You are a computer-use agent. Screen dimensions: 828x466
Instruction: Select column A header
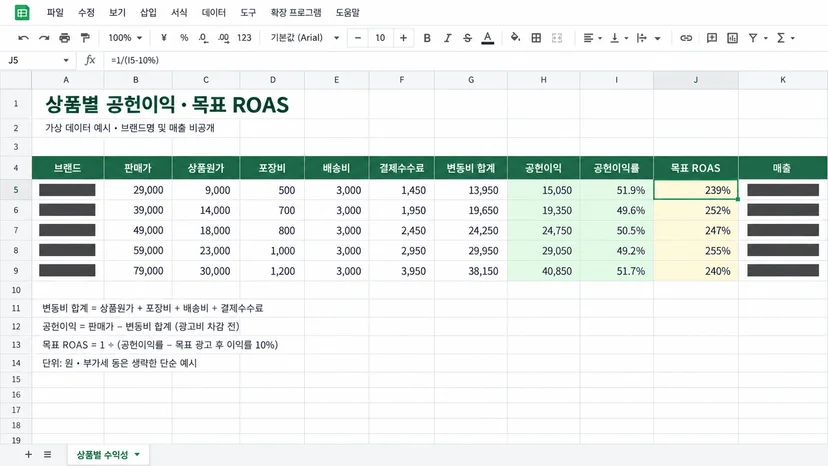coord(68,80)
